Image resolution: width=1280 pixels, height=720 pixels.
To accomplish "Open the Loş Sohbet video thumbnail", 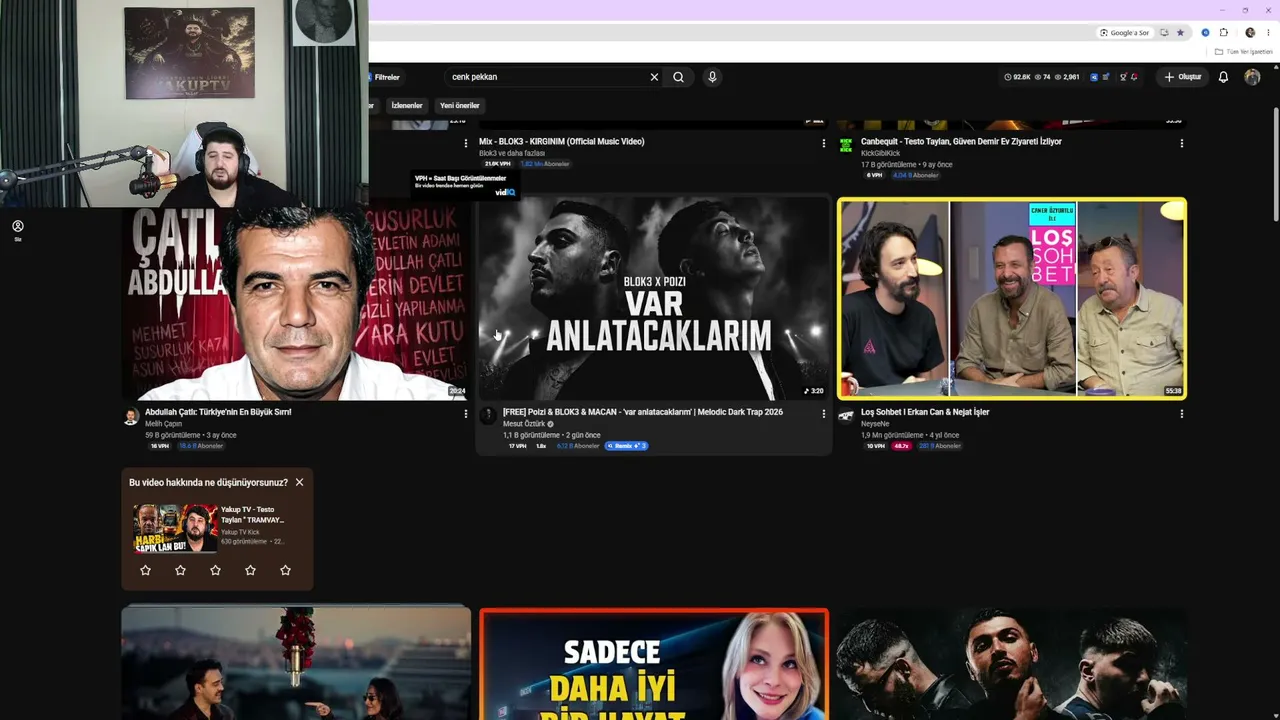I will [1012, 298].
